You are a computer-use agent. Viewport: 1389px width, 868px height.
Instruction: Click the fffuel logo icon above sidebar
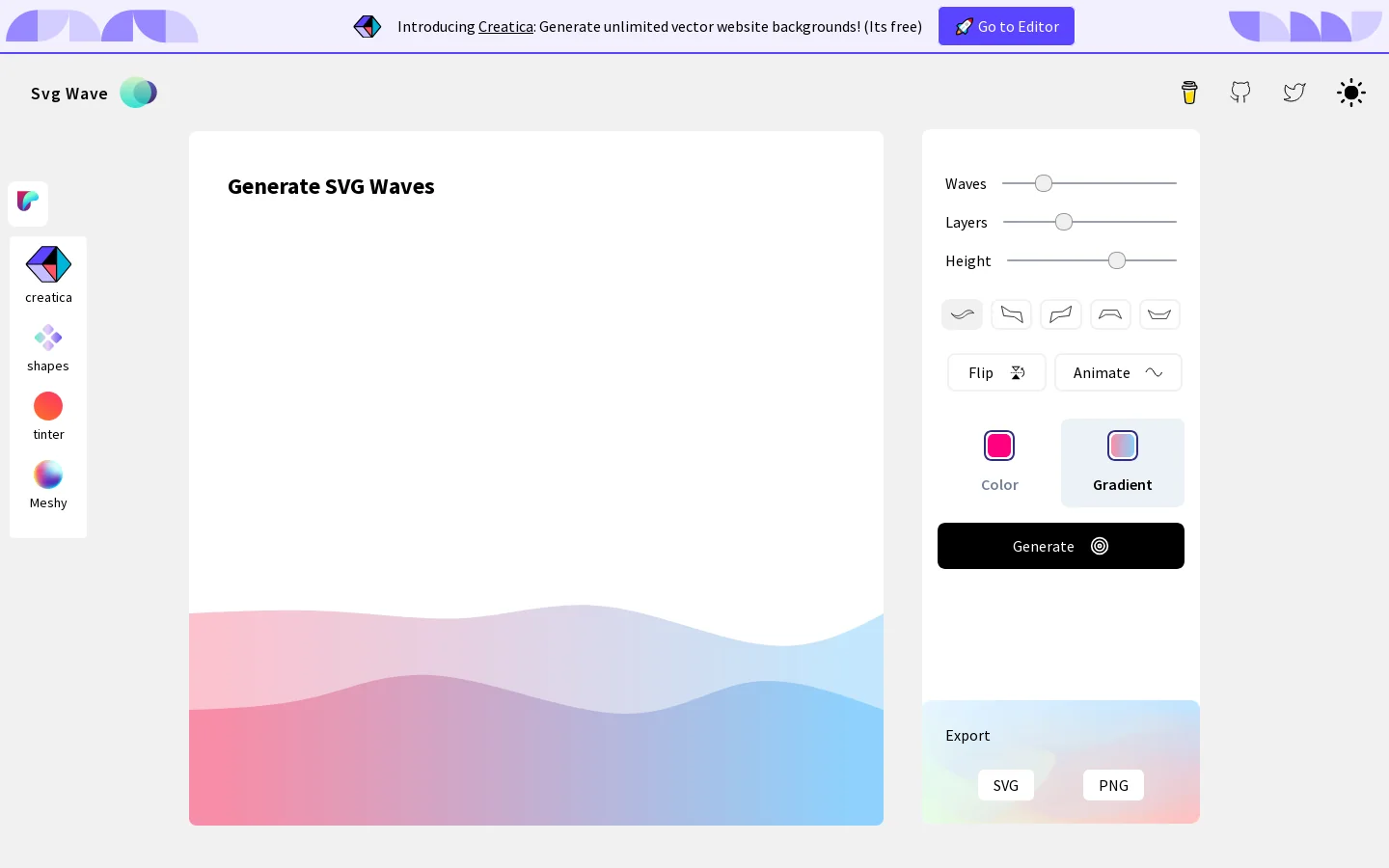(28, 203)
